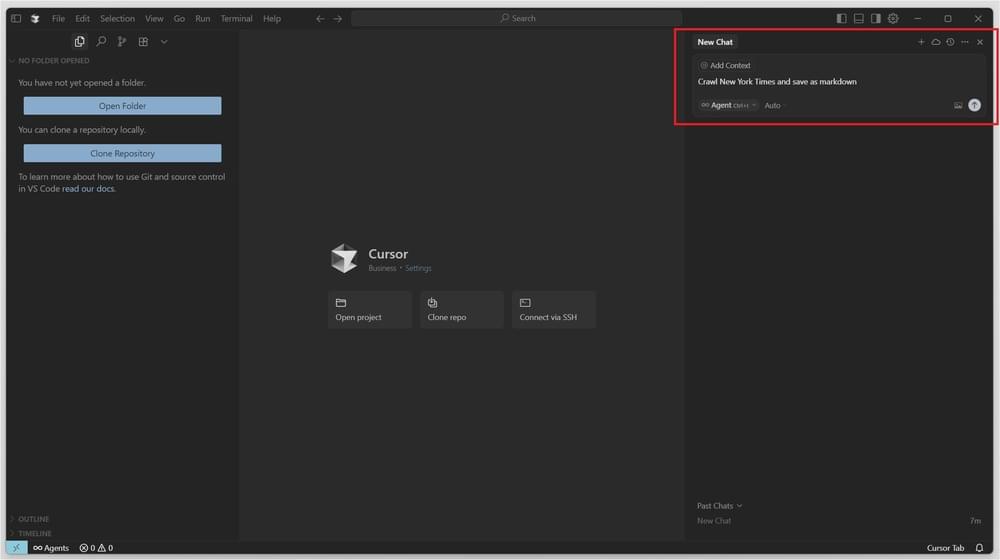
Task: Click the Clone Repository button
Action: (x=122, y=154)
